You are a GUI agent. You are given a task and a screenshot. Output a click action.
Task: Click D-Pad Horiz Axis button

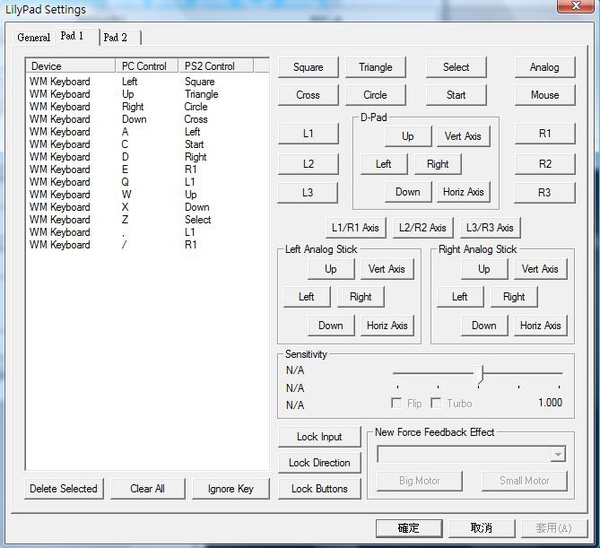[463, 192]
